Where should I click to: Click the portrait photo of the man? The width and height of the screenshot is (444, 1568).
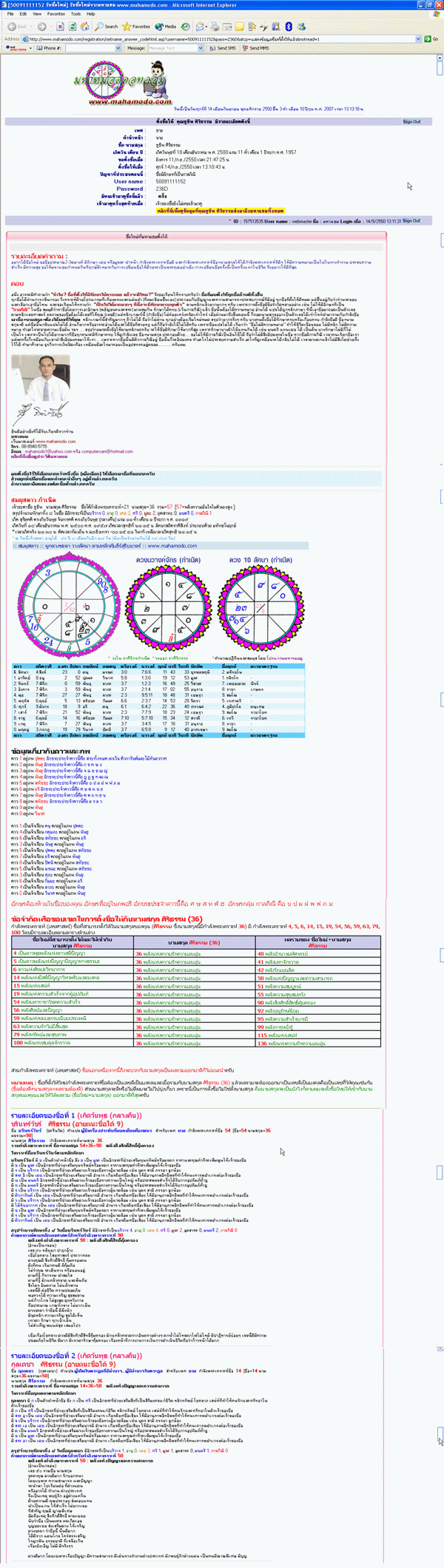tap(41, 379)
